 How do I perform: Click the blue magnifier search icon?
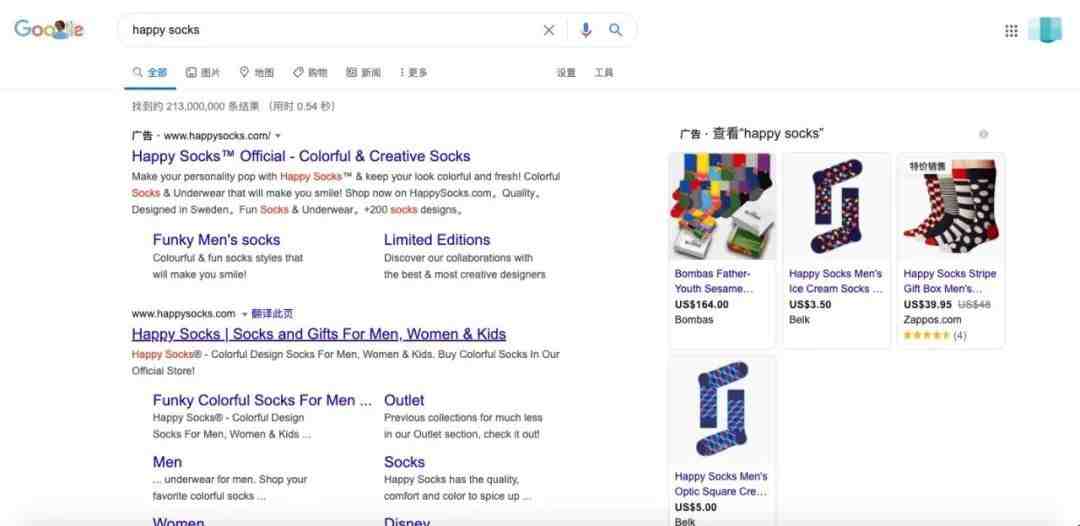616,30
